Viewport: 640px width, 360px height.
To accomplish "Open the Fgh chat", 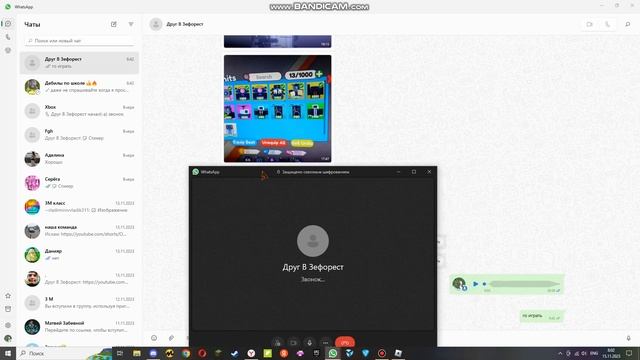I will tap(80, 135).
